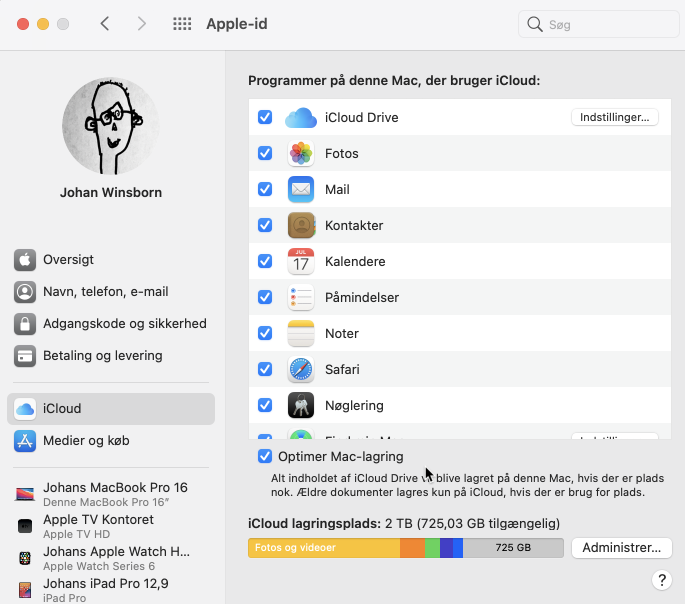Click card icon beside Betaling og levering
This screenshot has width=685, height=604.
coord(25,356)
